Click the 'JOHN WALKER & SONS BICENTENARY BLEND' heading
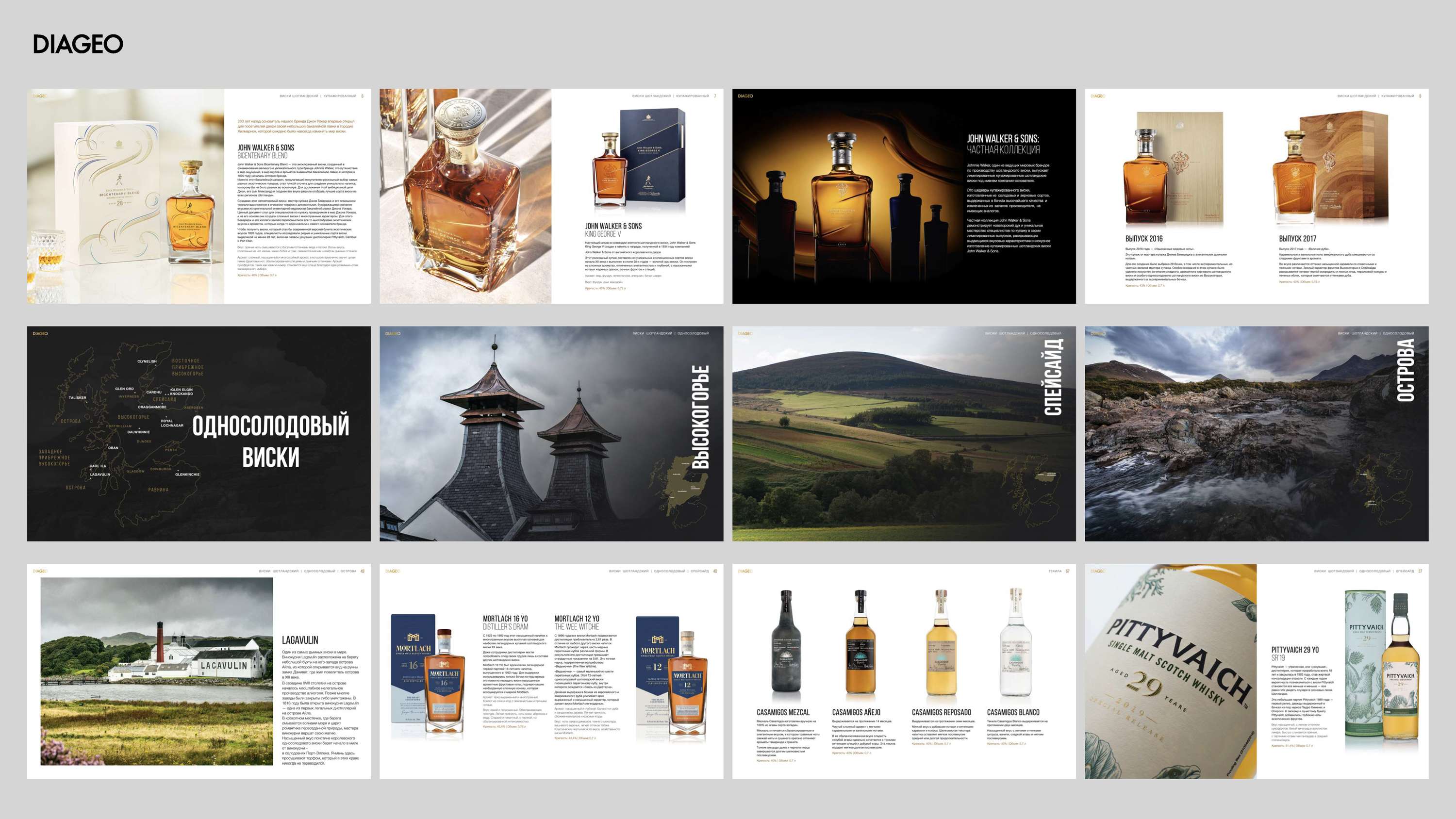 (265, 151)
